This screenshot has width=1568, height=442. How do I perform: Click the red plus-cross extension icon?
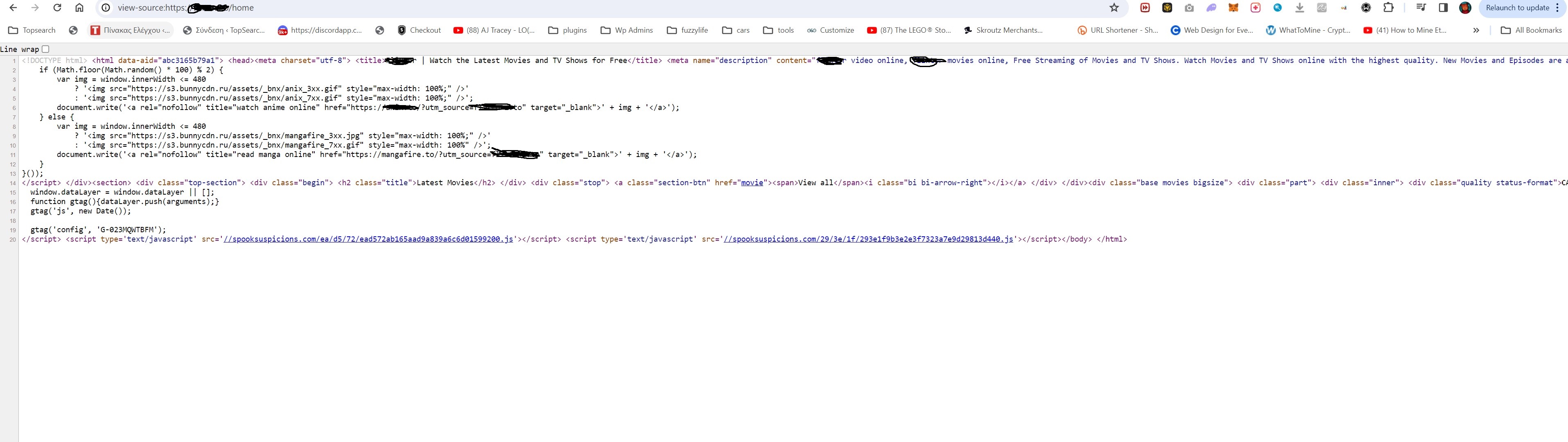point(1255,8)
